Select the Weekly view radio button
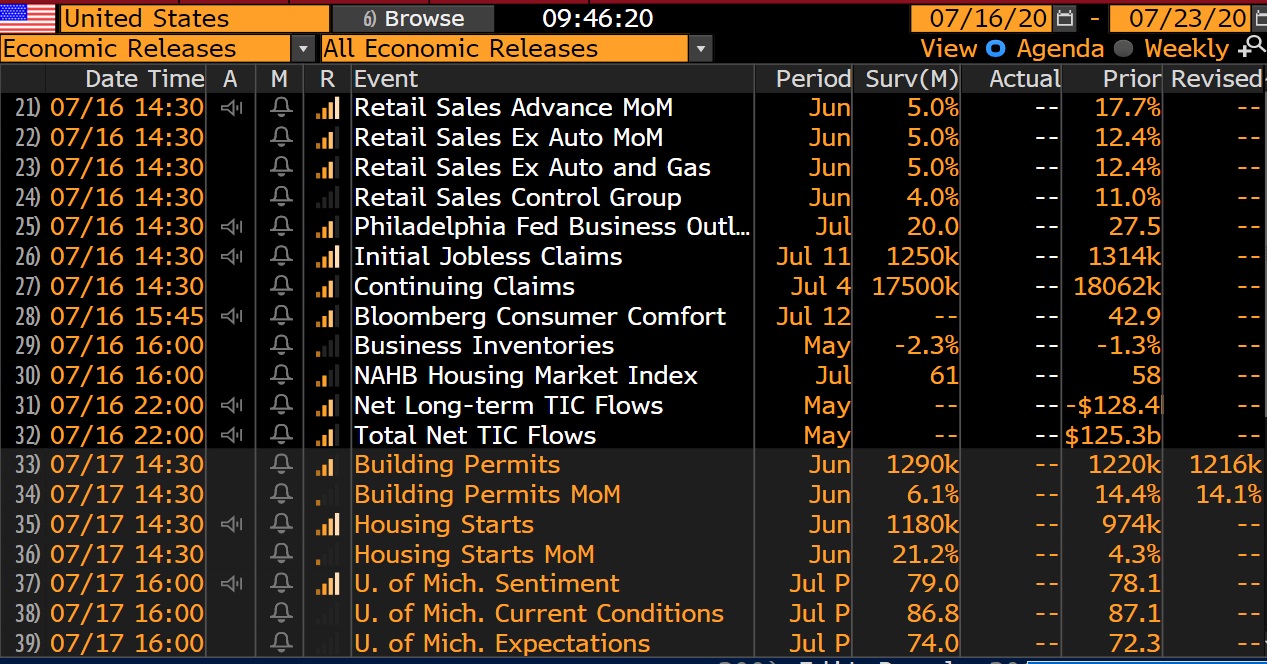Screen dimensions: 1267x664 1123,48
